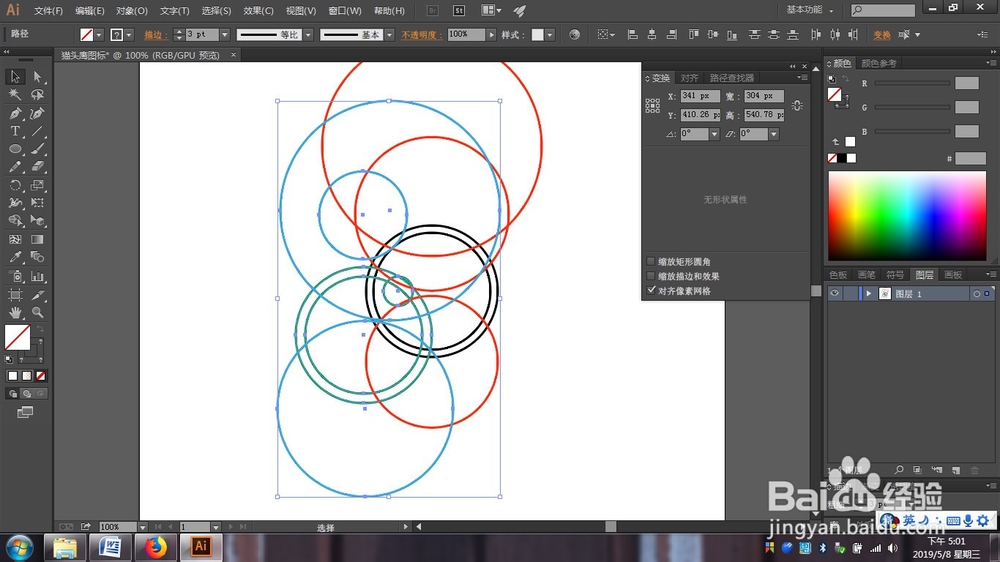Toggle visibility eye of 图层 1

[834, 293]
